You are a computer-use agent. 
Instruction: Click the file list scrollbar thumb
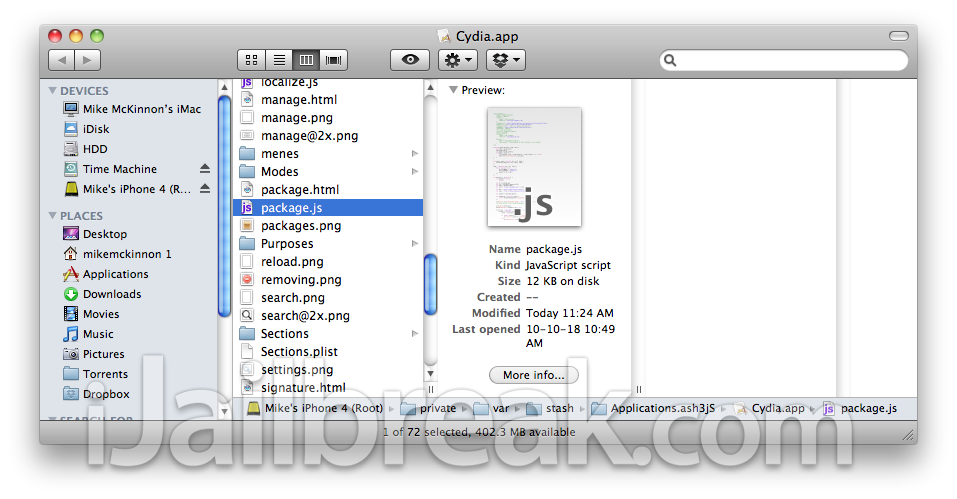[430, 284]
